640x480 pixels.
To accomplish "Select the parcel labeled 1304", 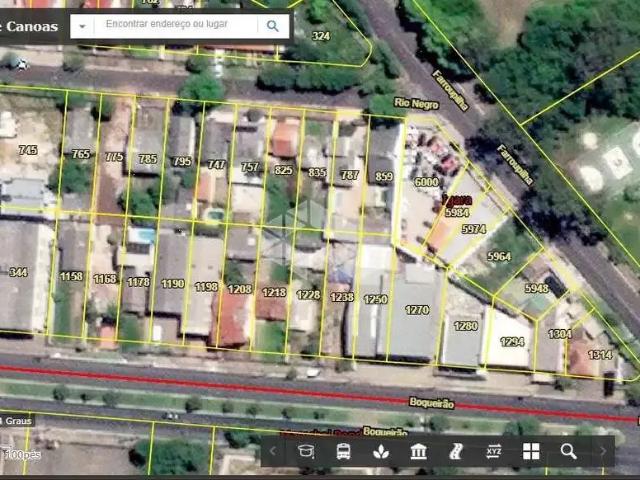I will pyautogui.click(x=560, y=334).
